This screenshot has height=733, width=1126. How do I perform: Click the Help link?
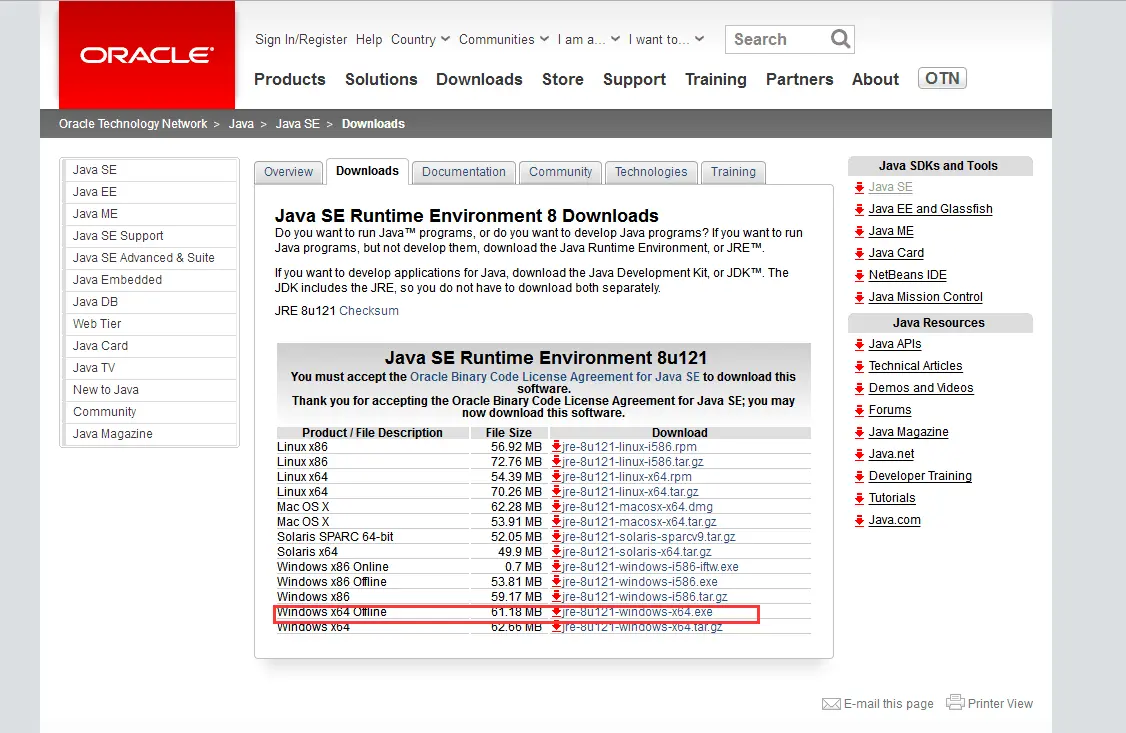(x=369, y=39)
